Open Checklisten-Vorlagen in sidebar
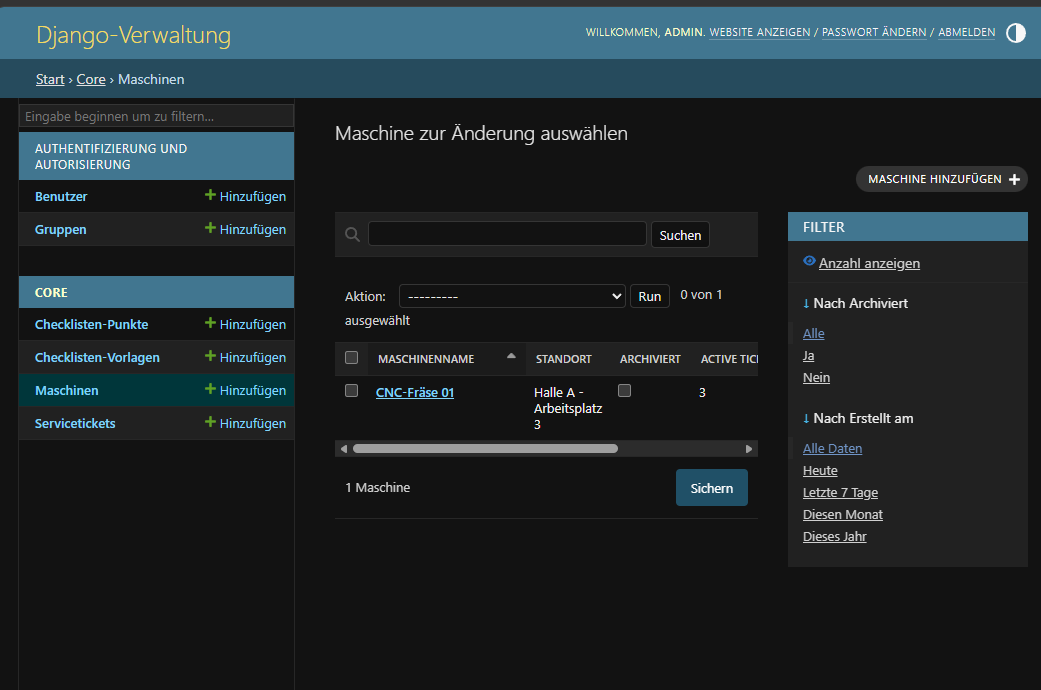 click(97, 358)
